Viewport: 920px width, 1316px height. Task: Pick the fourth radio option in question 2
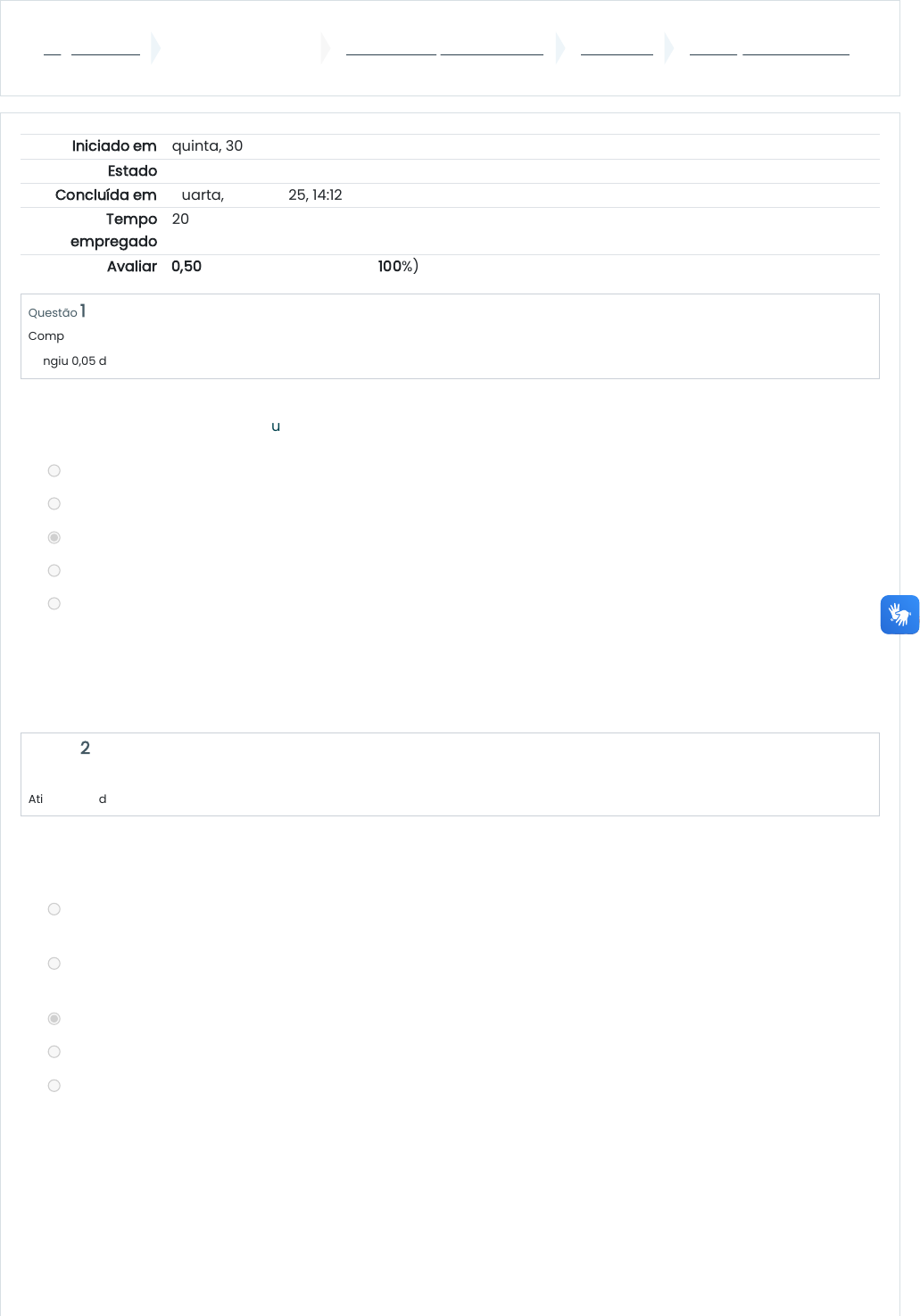54,1052
